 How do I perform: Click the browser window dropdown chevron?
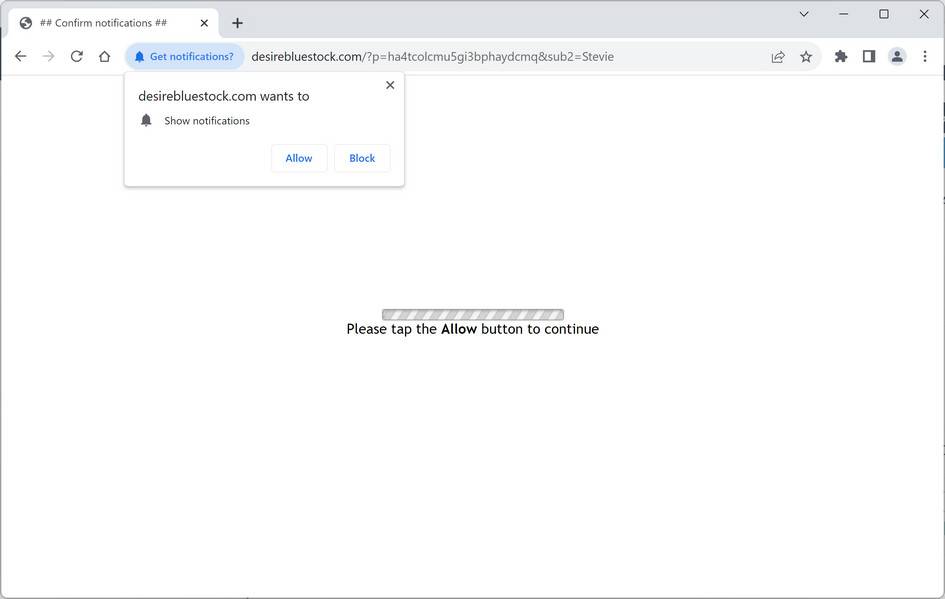pyautogui.click(x=803, y=14)
